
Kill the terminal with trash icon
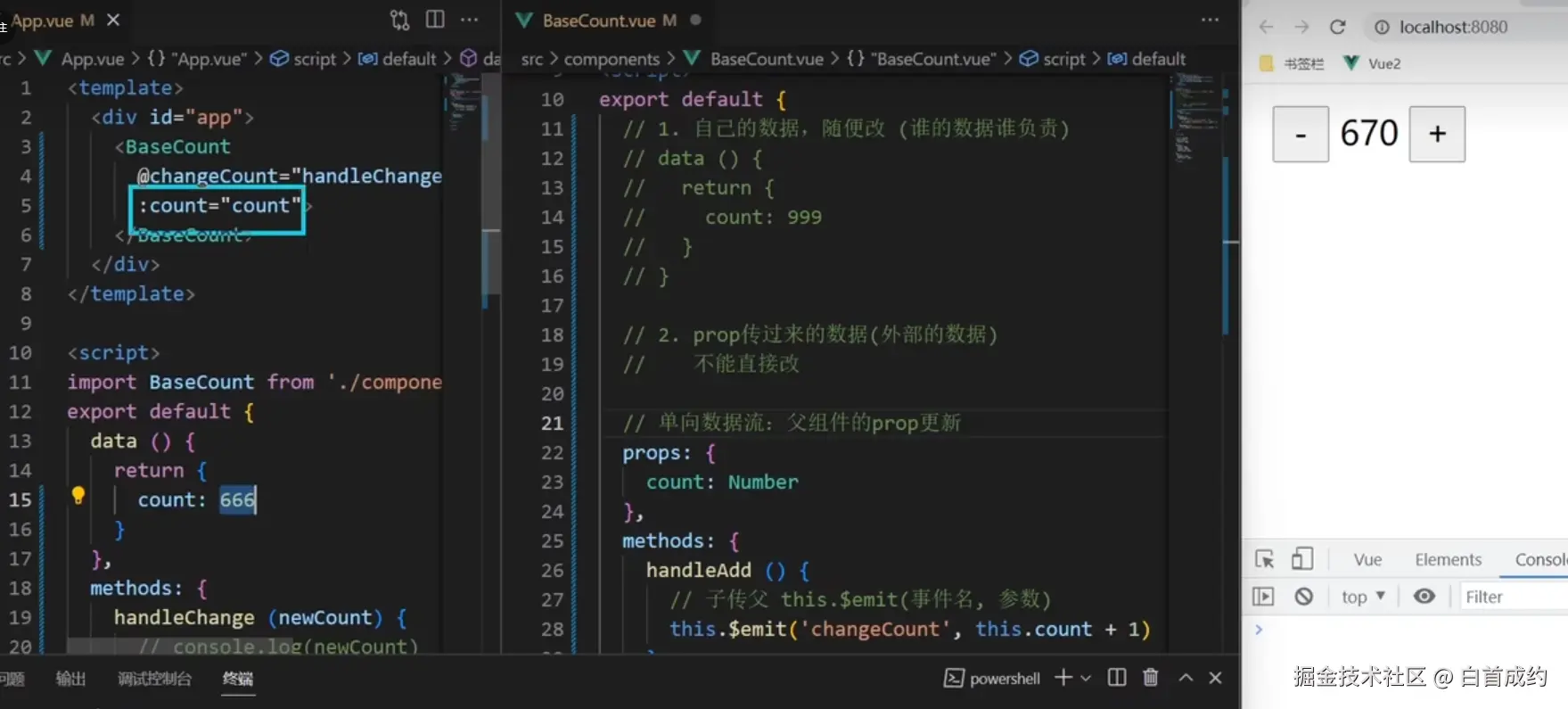(1151, 678)
